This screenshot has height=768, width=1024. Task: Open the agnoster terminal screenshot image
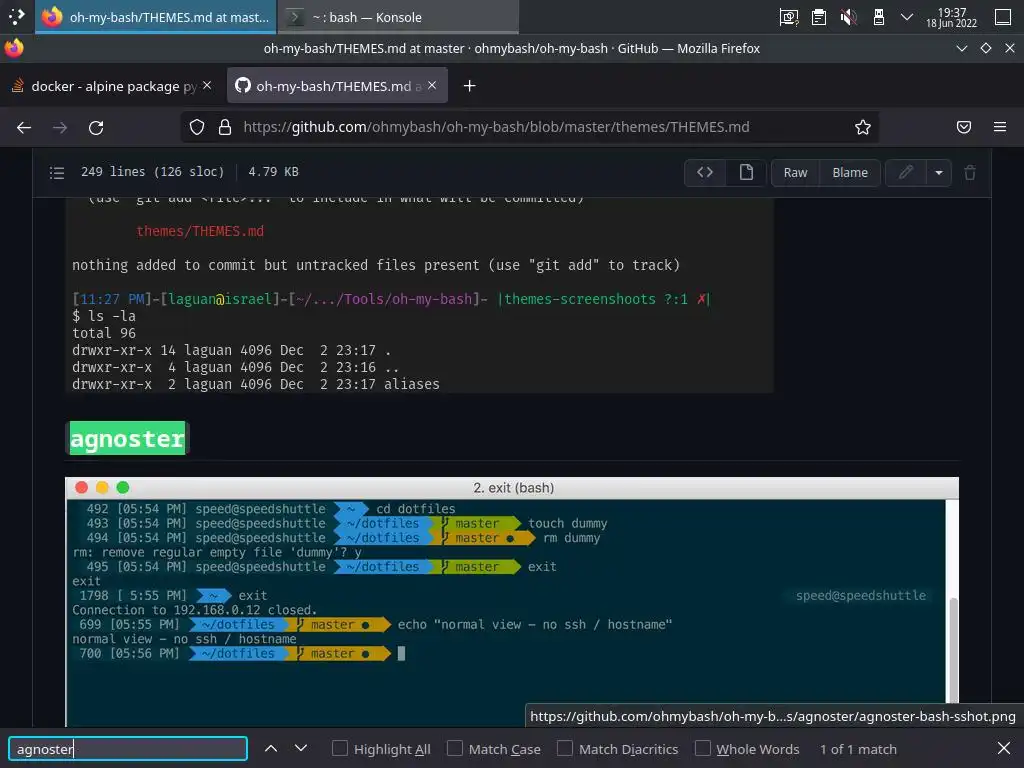point(512,601)
